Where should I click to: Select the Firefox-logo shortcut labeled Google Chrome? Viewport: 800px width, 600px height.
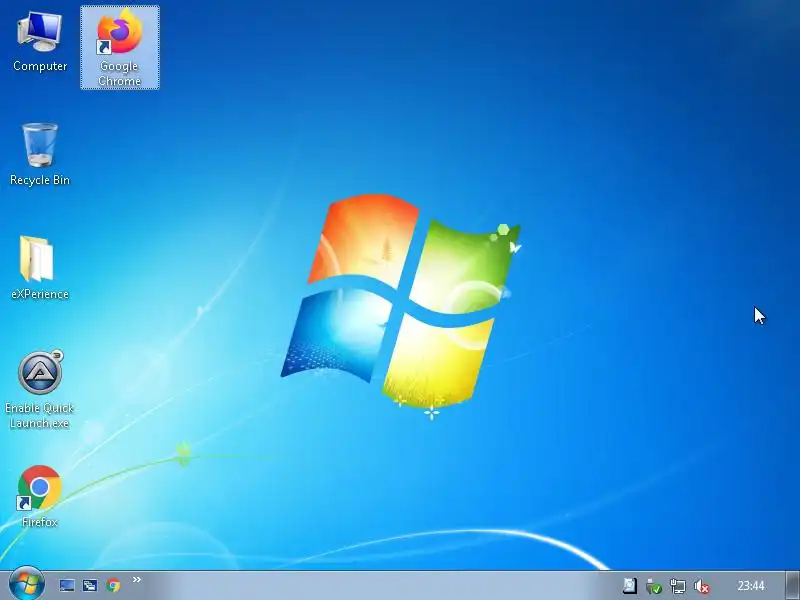120,47
